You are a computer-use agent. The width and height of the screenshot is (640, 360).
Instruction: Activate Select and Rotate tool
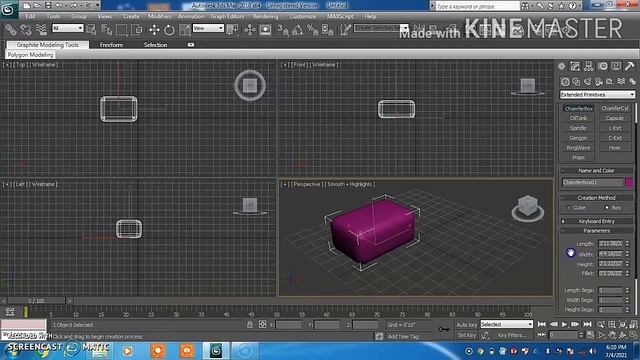tap(169, 29)
